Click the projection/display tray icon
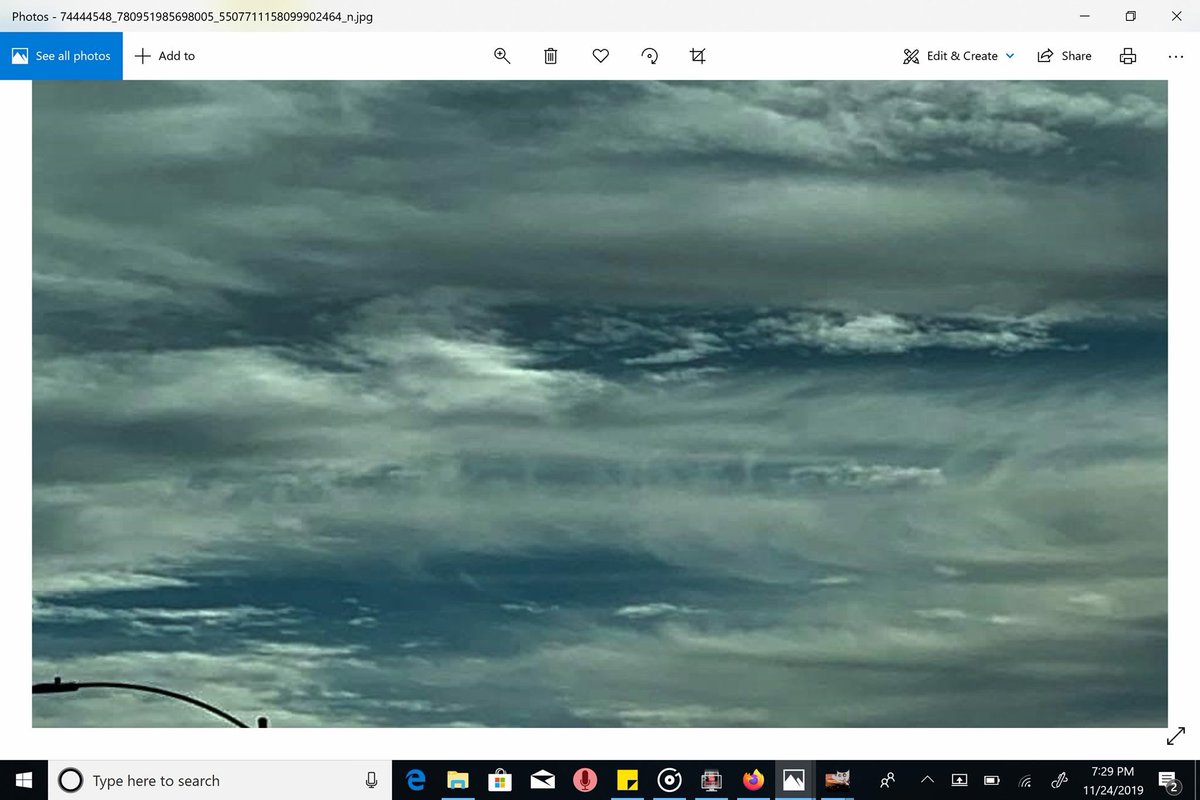The image size is (1200, 800). pyautogui.click(x=958, y=780)
